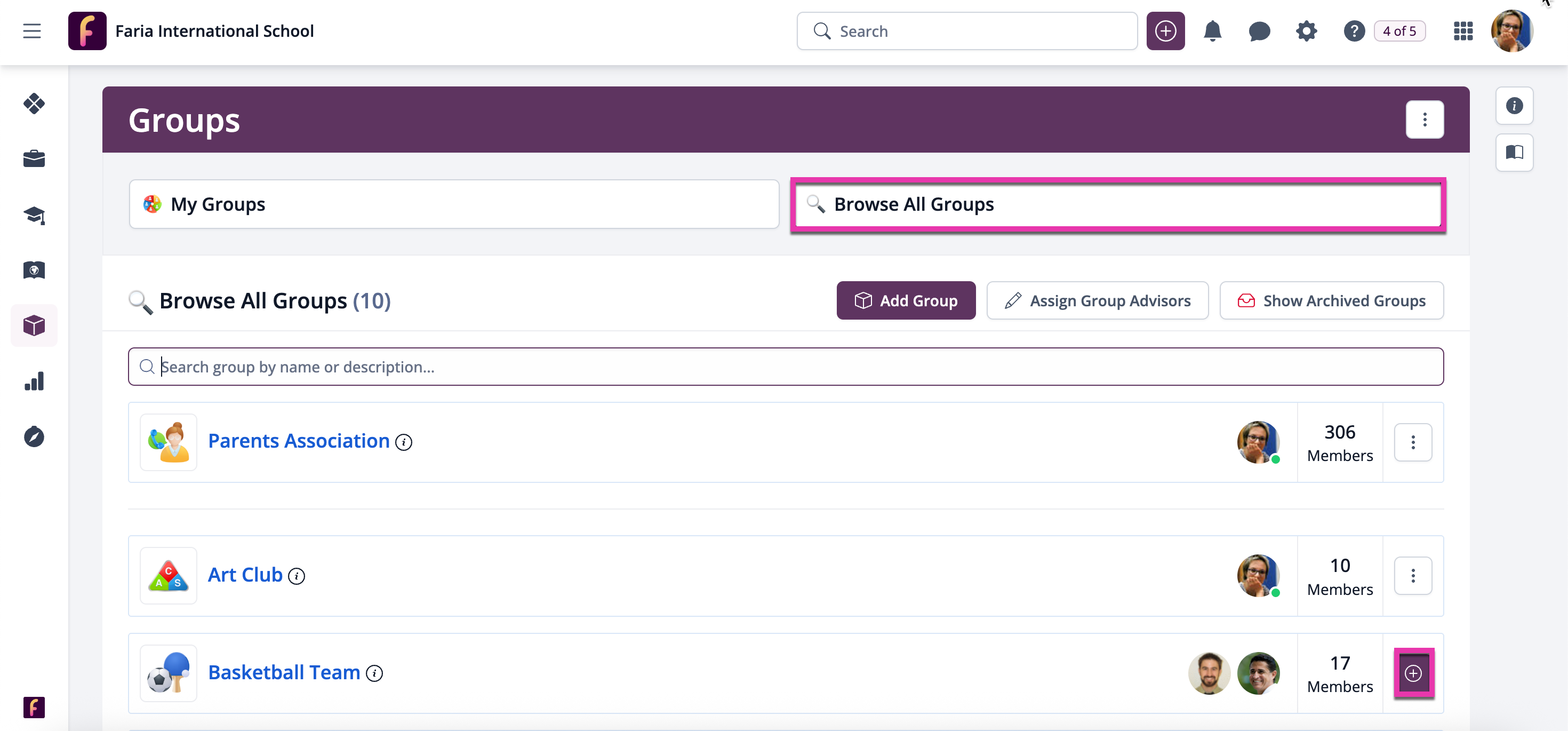1568x731 pixels.
Task: Open the Art Club group link
Action: pos(245,575)
